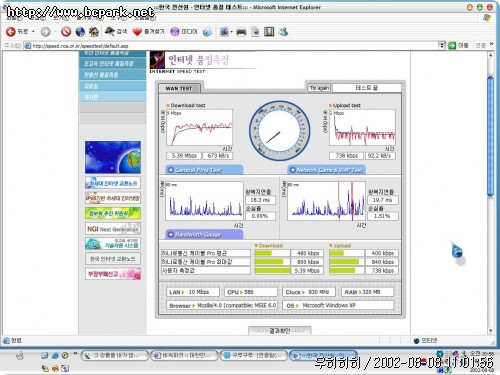This screenshot has height=375, width=500.
Task: Click the Print printer icon
Action: 241,32
